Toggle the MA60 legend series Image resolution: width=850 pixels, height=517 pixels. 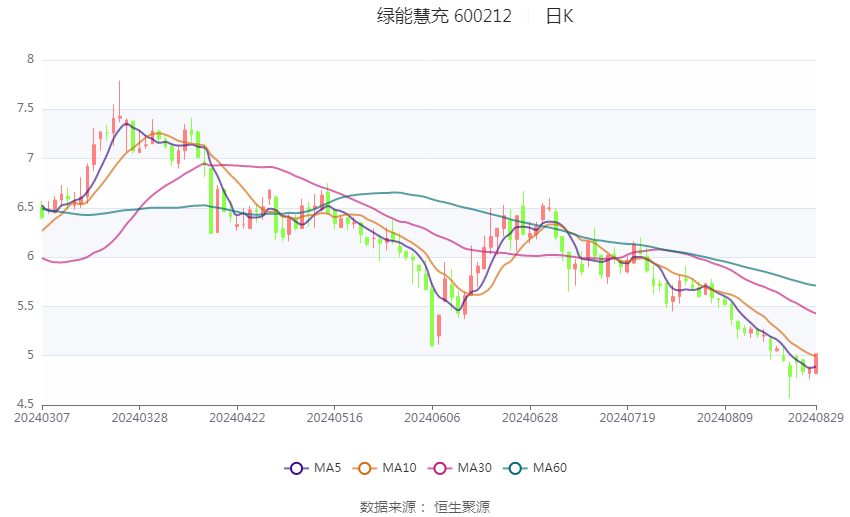point(535,468)
